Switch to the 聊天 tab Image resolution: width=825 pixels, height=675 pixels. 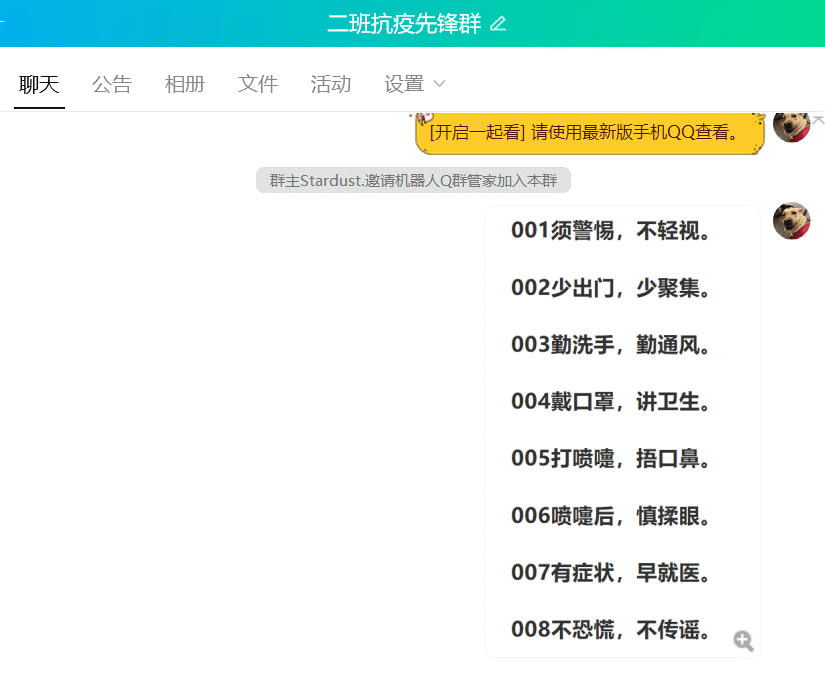[x=39, y=84]
